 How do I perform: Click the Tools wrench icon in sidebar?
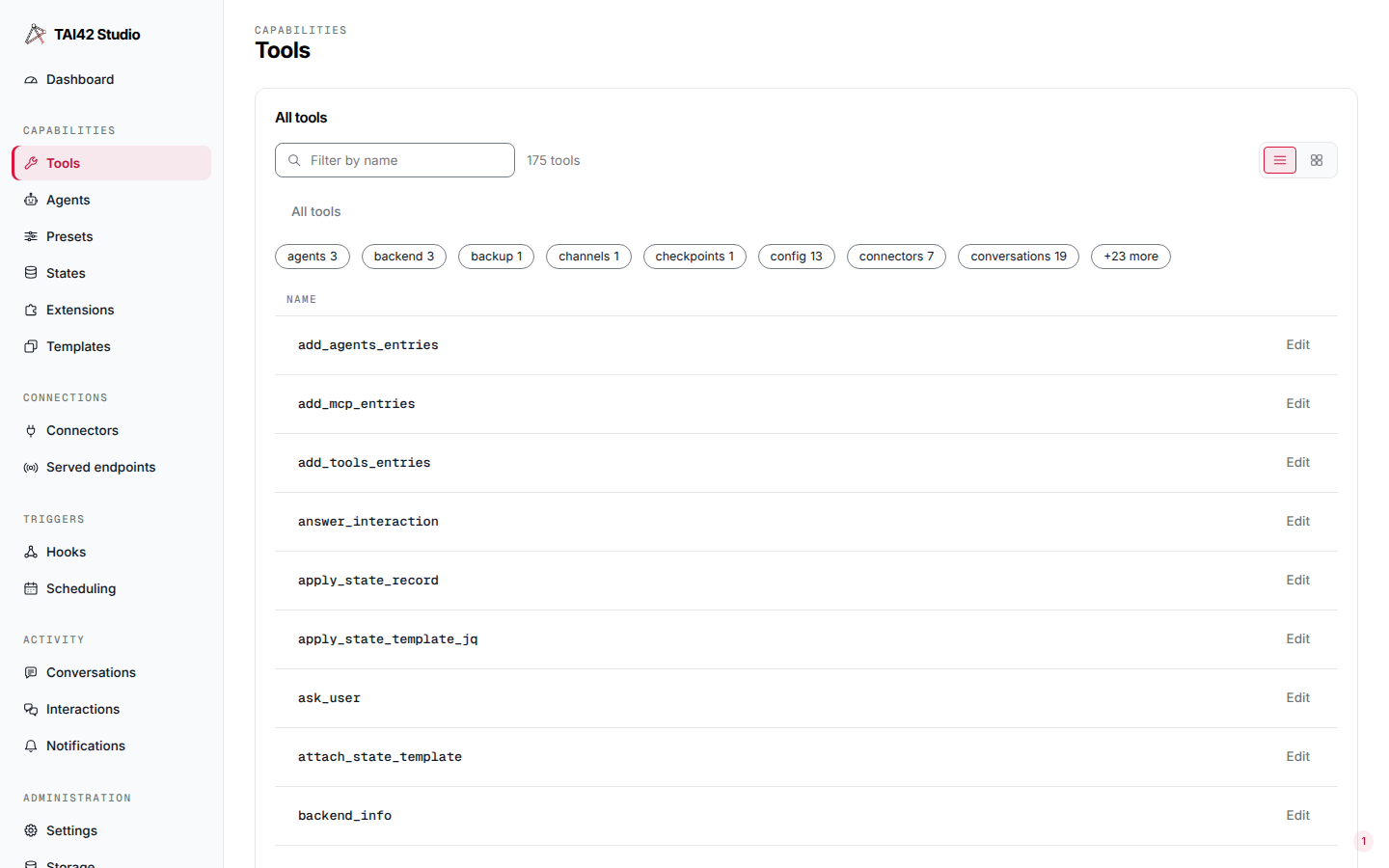tap(31, 163)
